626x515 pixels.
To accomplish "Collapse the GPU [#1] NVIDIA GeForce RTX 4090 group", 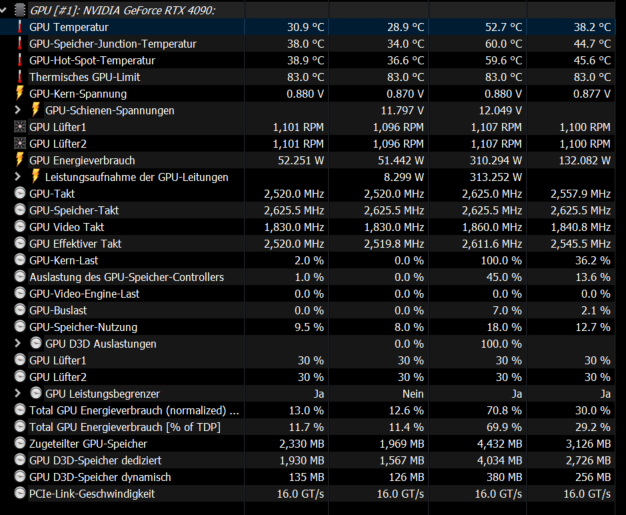I will 3,10.
